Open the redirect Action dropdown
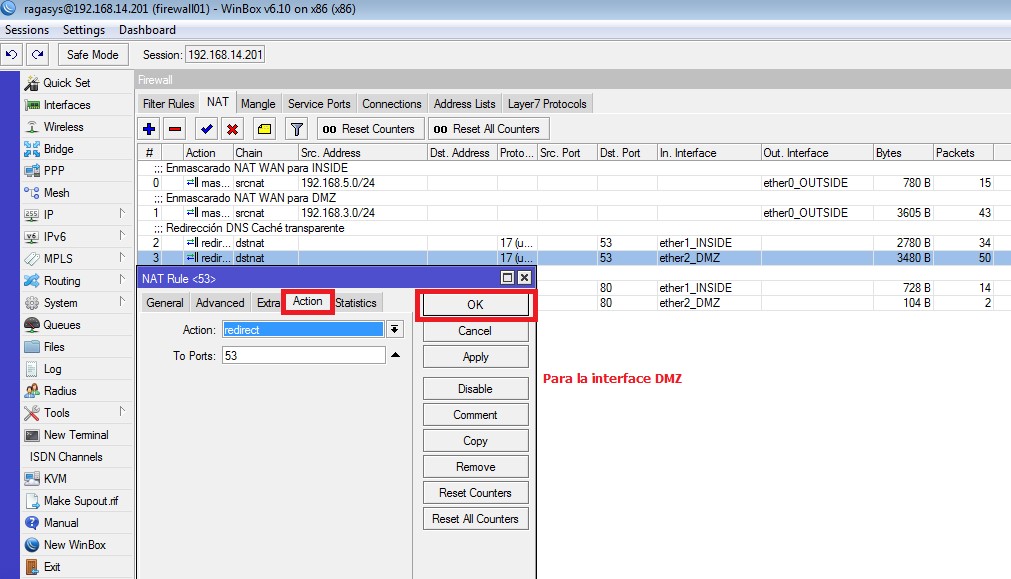The width and height of the screenshot is (1011, 579). [393, 330]
